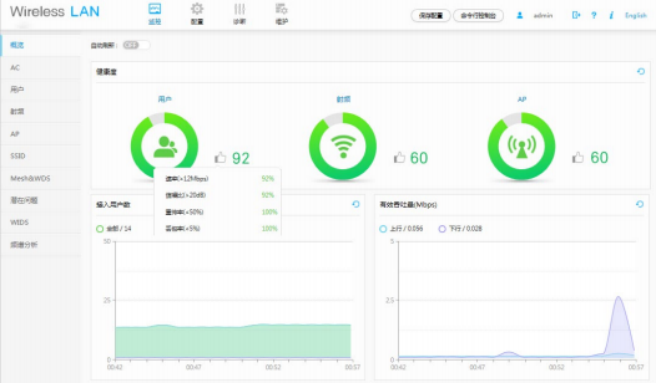Click tooltip row "(>20dB)" signal 92%
Viewport: 657px width, 383px height.
click(x=220, y=195)
